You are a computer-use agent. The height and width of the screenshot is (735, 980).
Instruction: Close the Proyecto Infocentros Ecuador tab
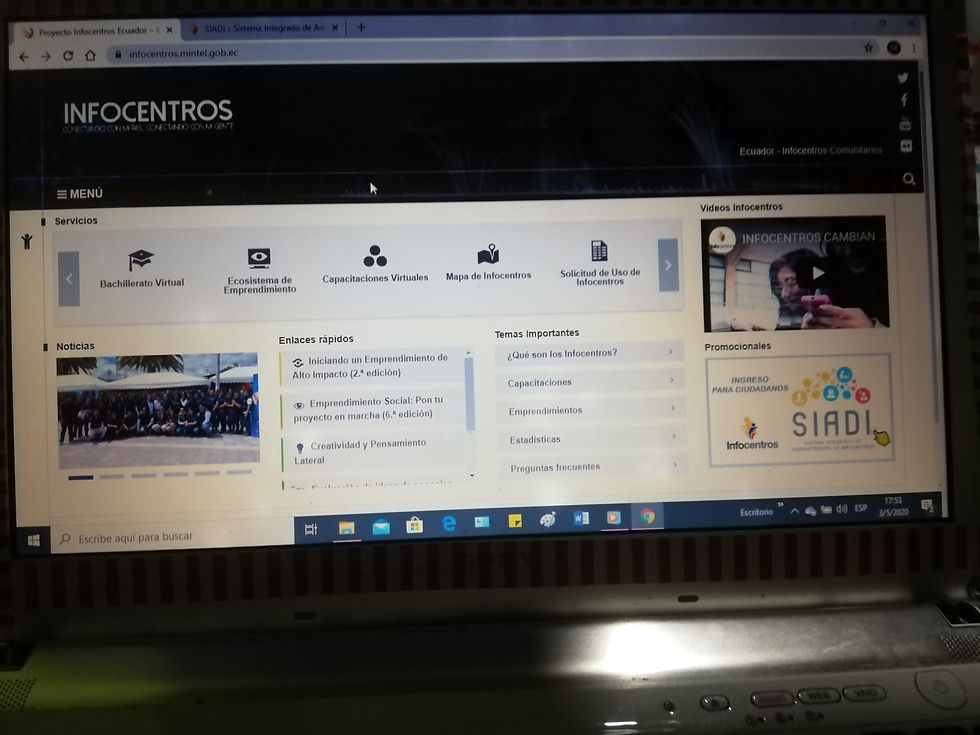coord(169,29)
